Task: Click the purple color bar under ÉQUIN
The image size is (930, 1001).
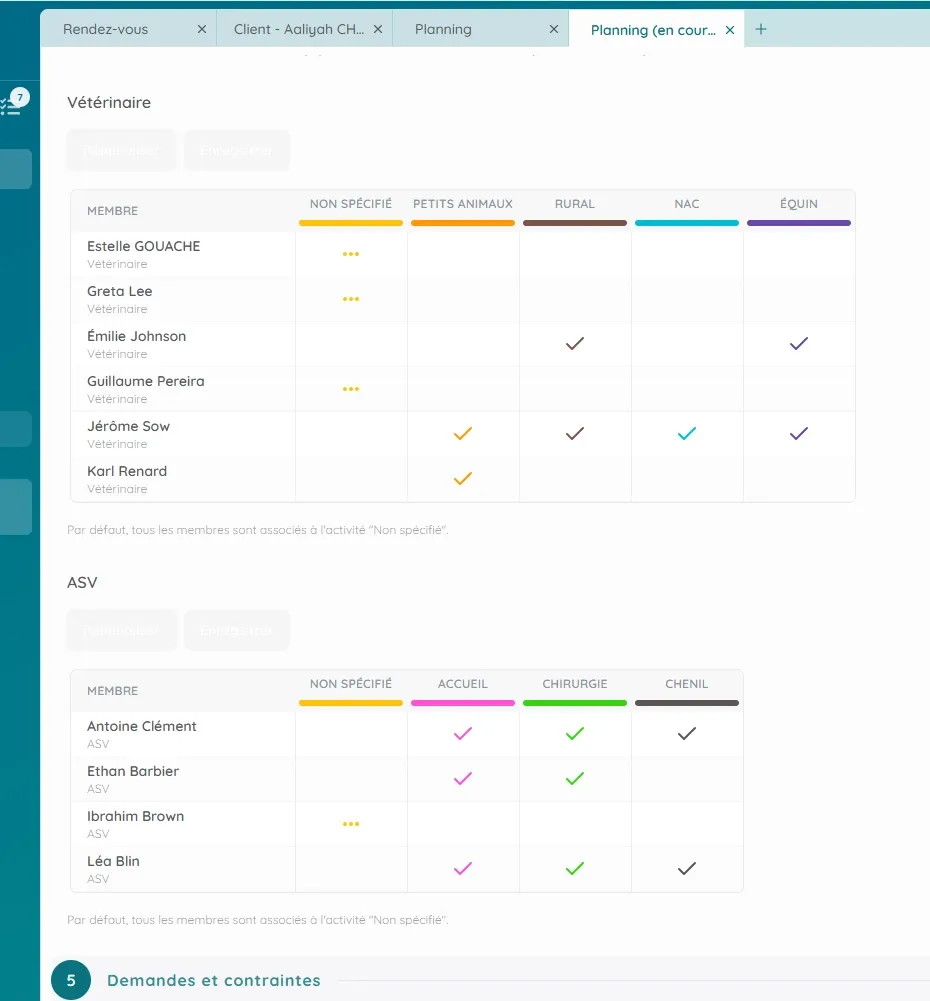Action: [x=798, y=223]
